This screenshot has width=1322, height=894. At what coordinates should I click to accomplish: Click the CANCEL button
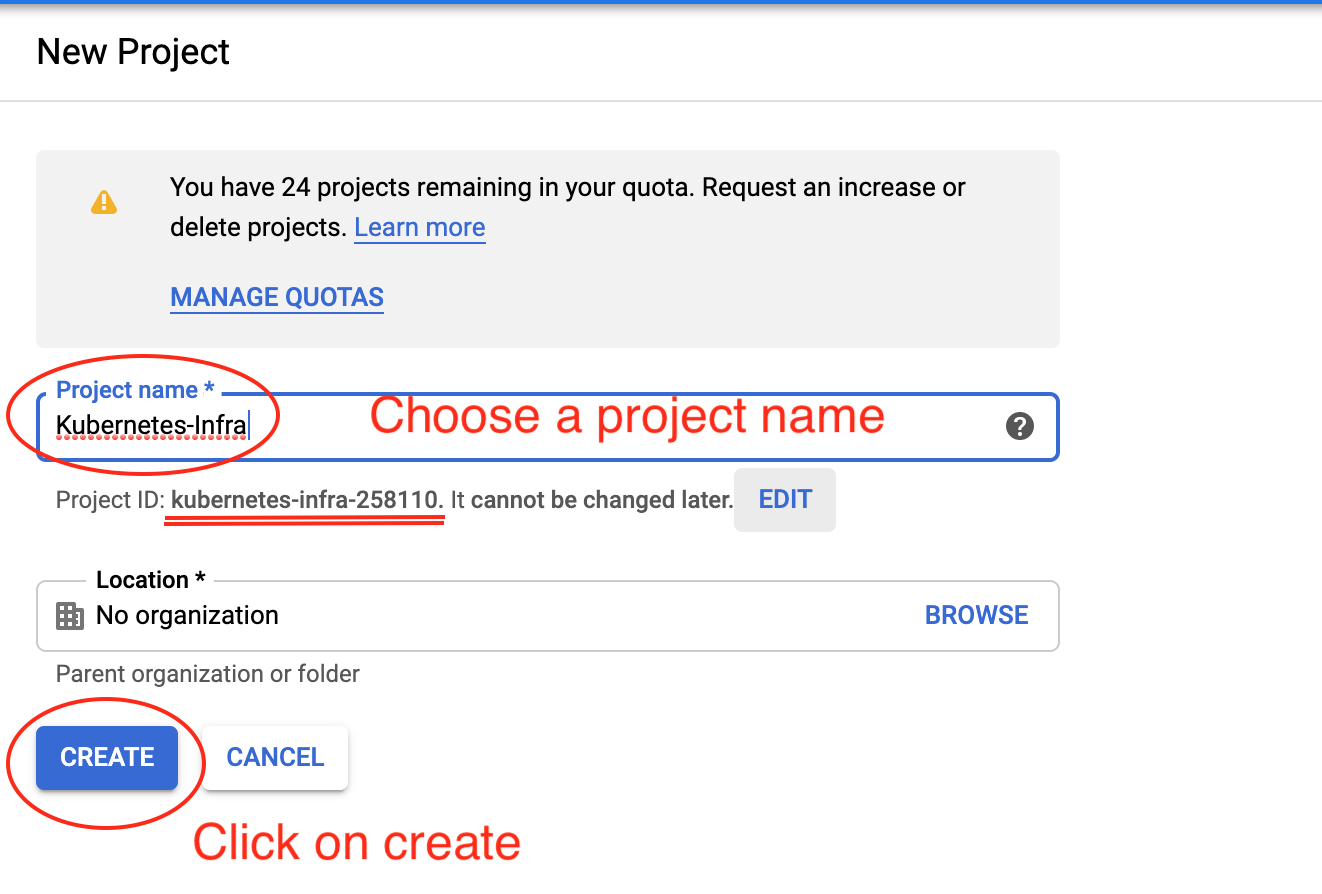[x=275, y=757]
